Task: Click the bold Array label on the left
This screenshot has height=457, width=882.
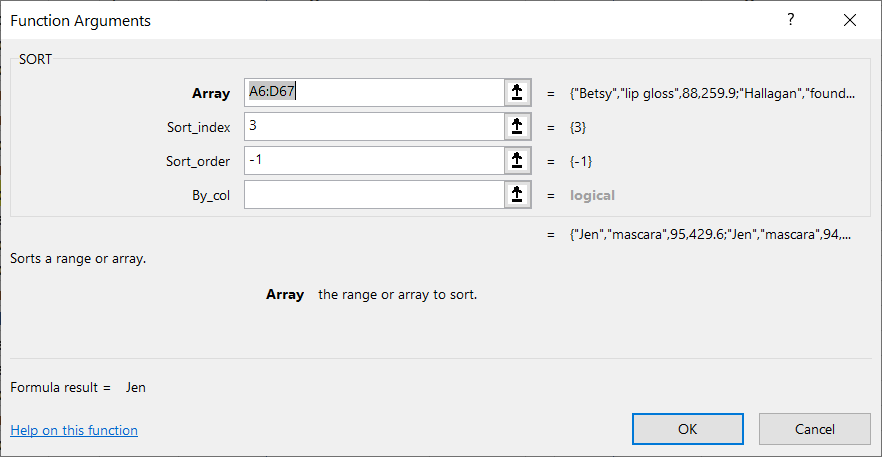Action: [210, 94]
